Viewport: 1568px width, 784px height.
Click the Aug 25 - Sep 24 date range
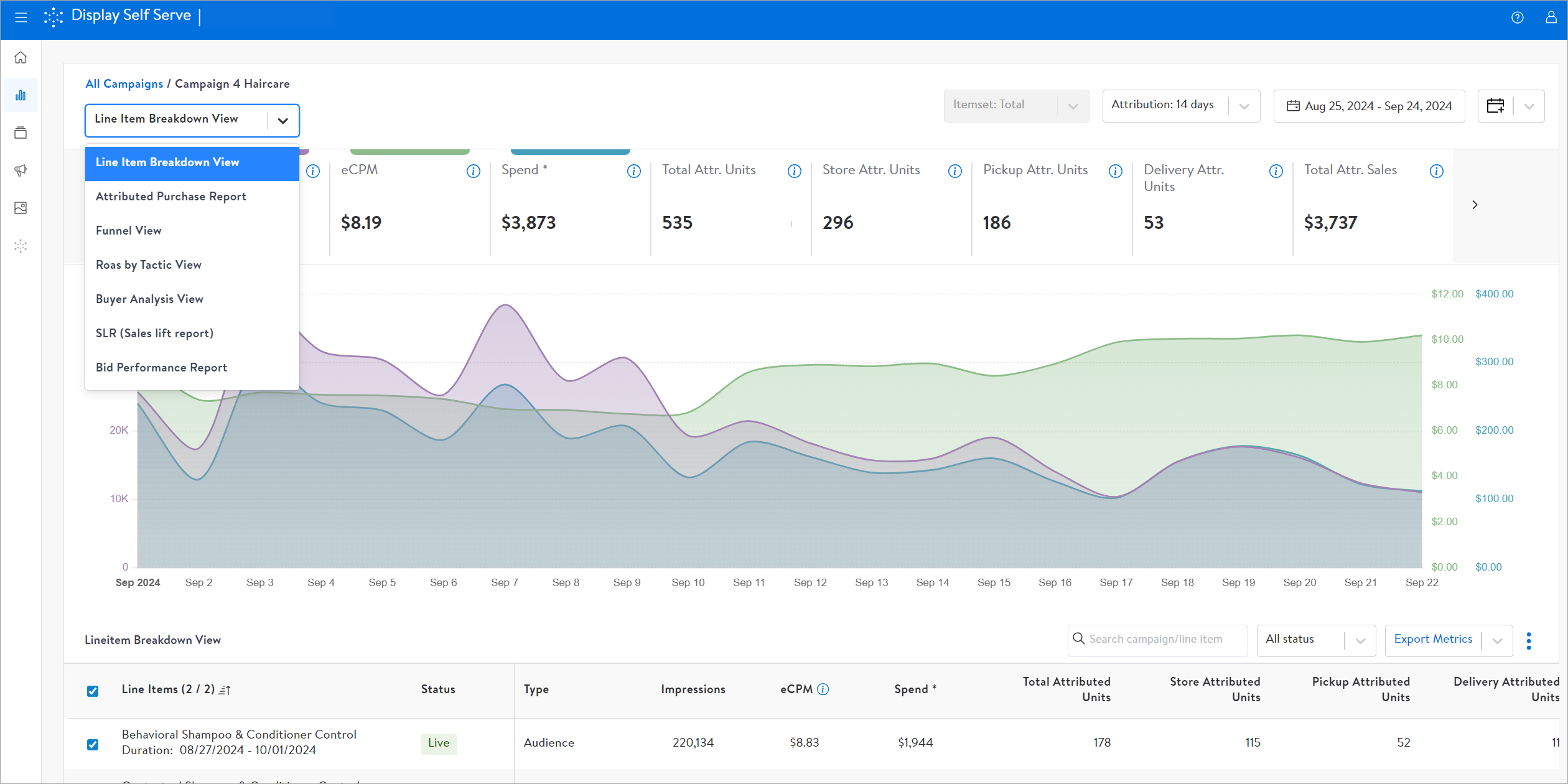[1369, 106]
